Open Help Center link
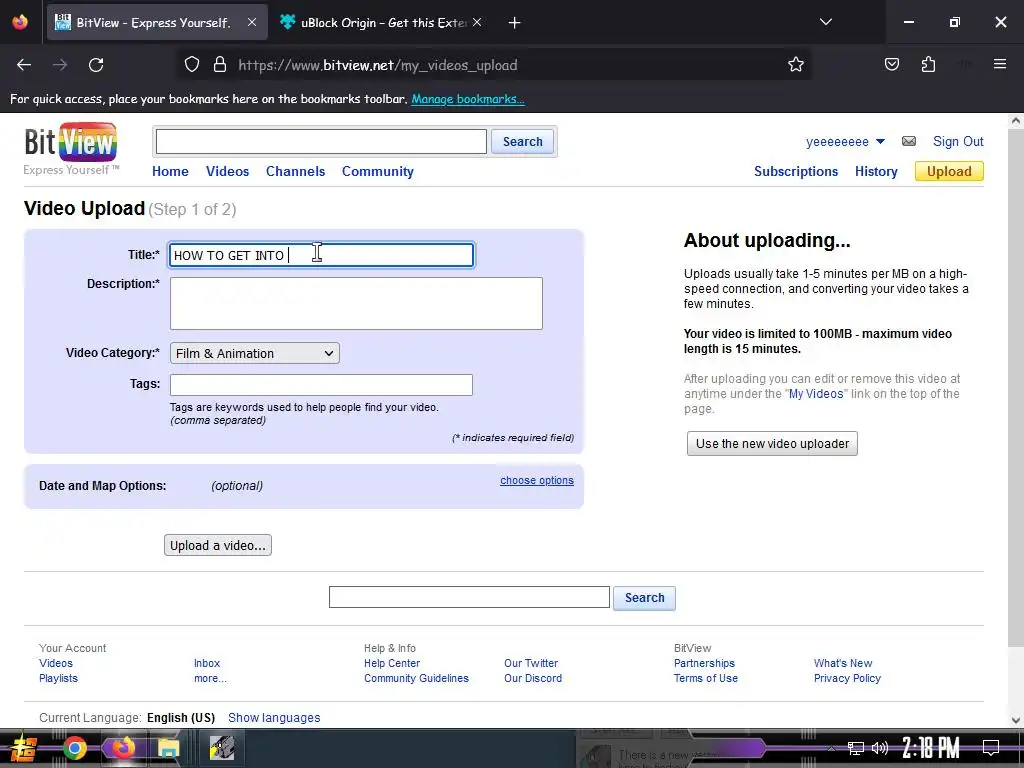 [392, 664]
